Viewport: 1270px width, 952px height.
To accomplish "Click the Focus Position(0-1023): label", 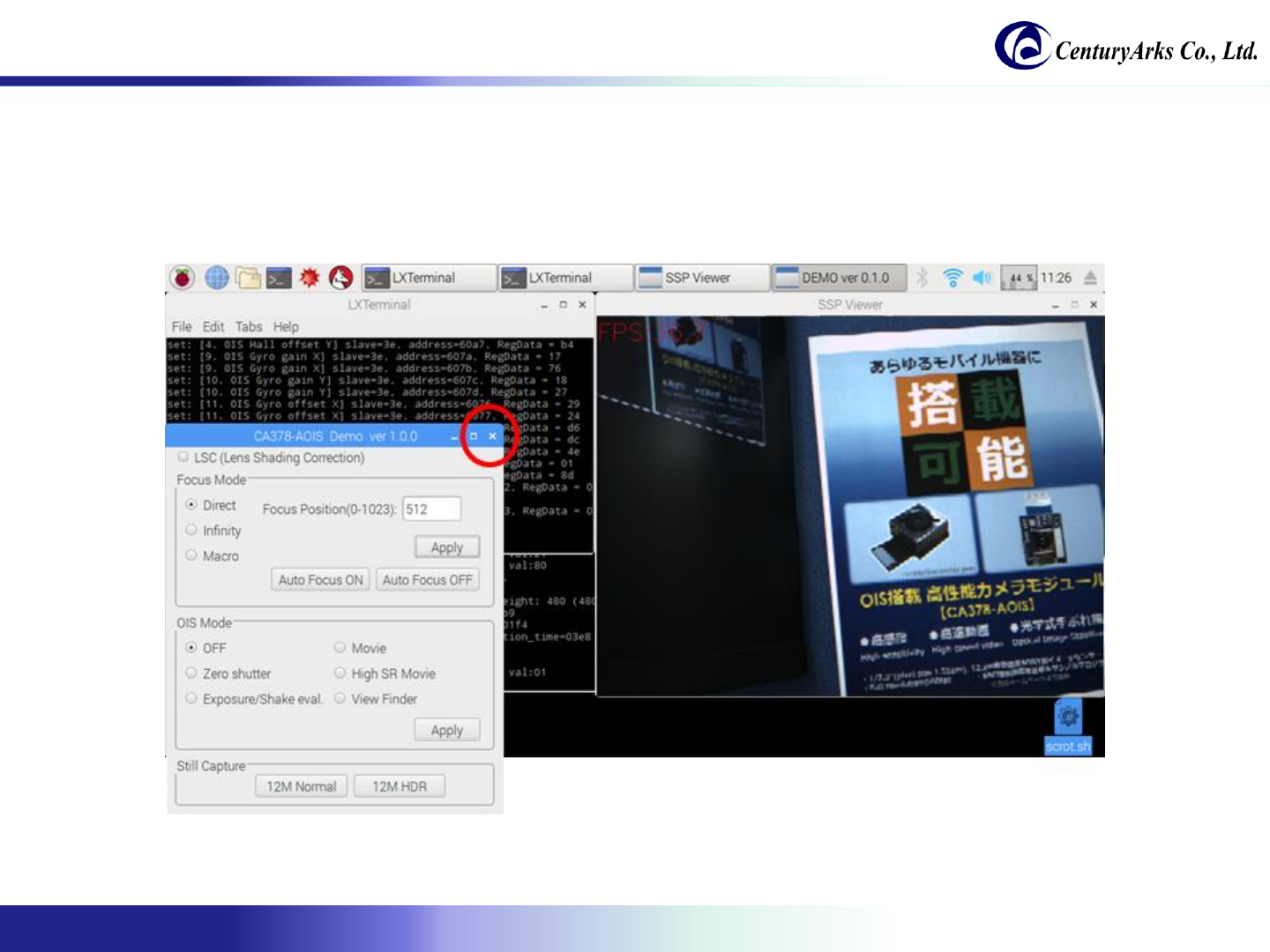I will [329, 509].
